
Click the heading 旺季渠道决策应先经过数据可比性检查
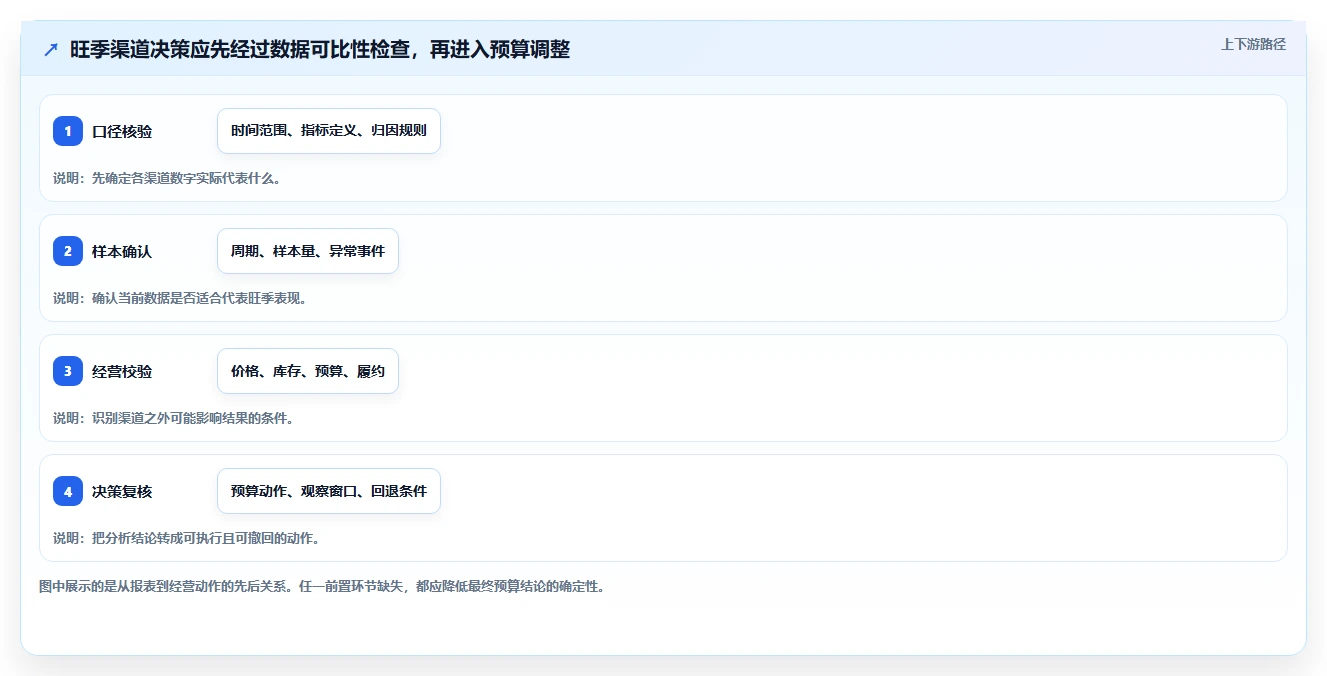point(320,50)
